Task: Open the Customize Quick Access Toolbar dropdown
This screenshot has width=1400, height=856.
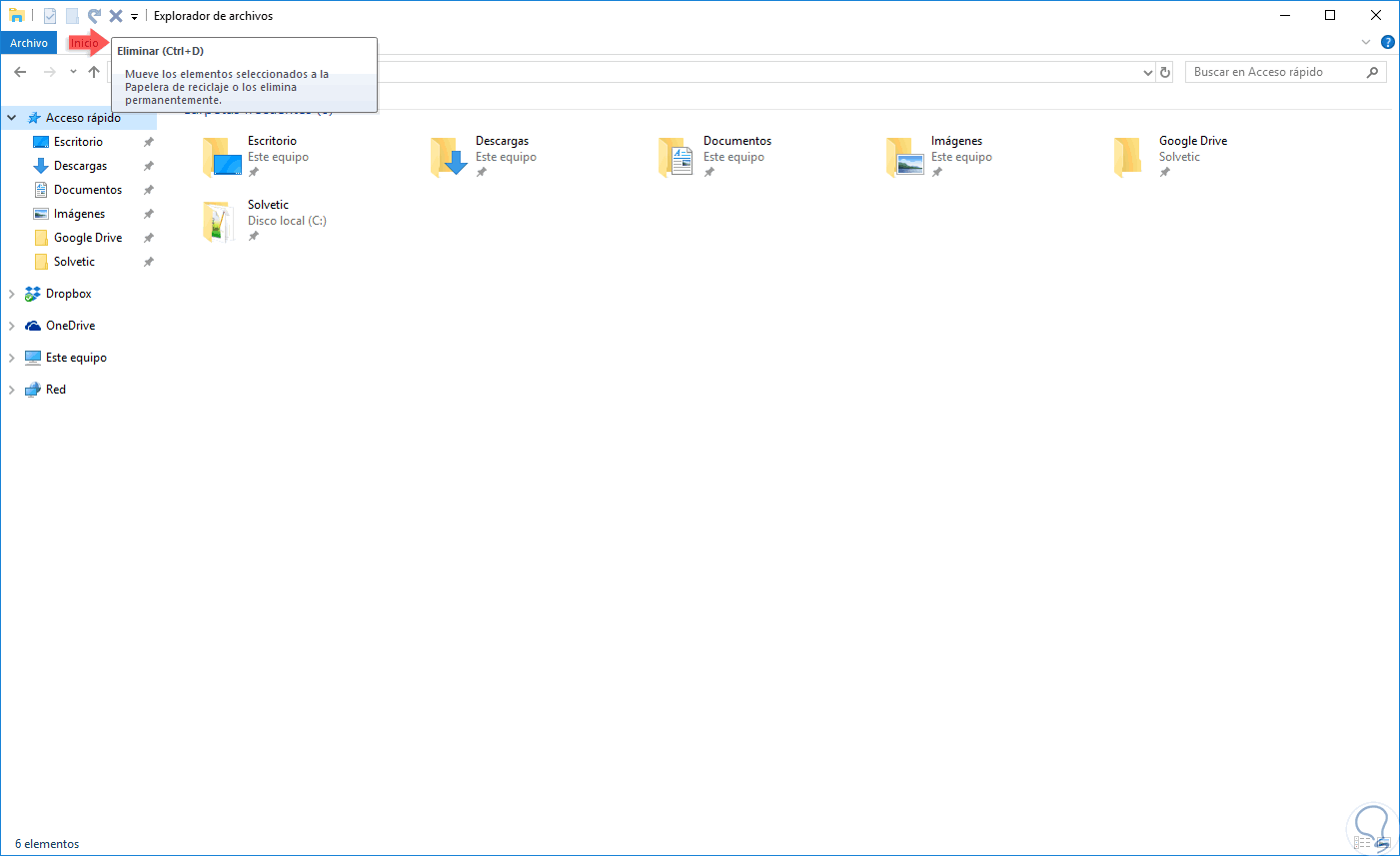Action: (x=134, y=17)
